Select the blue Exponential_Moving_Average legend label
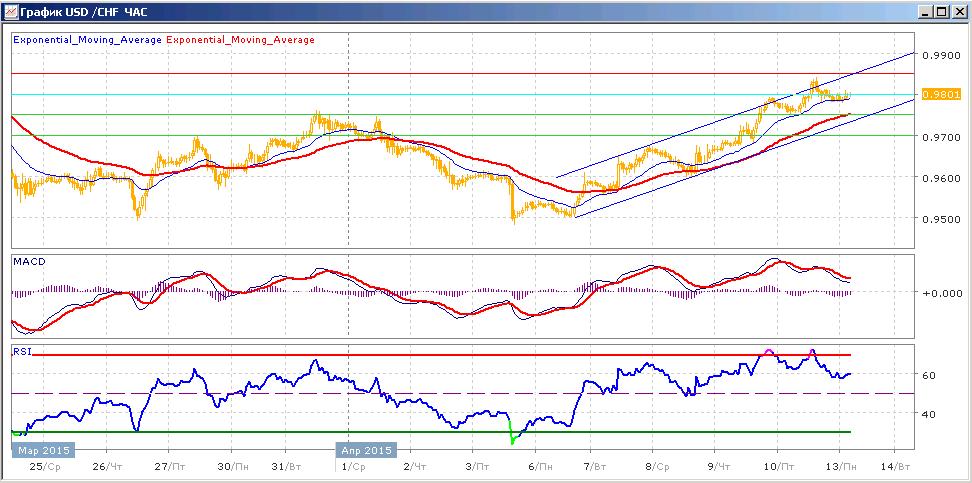This screenshot has height=483, width=972. tap(87, 40)
